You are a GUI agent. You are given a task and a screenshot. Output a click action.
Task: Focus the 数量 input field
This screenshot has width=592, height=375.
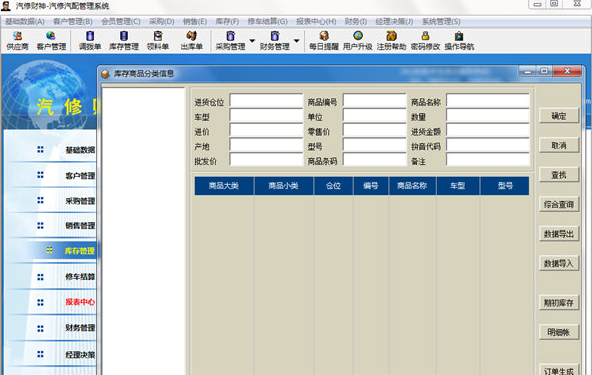(488, 116)
